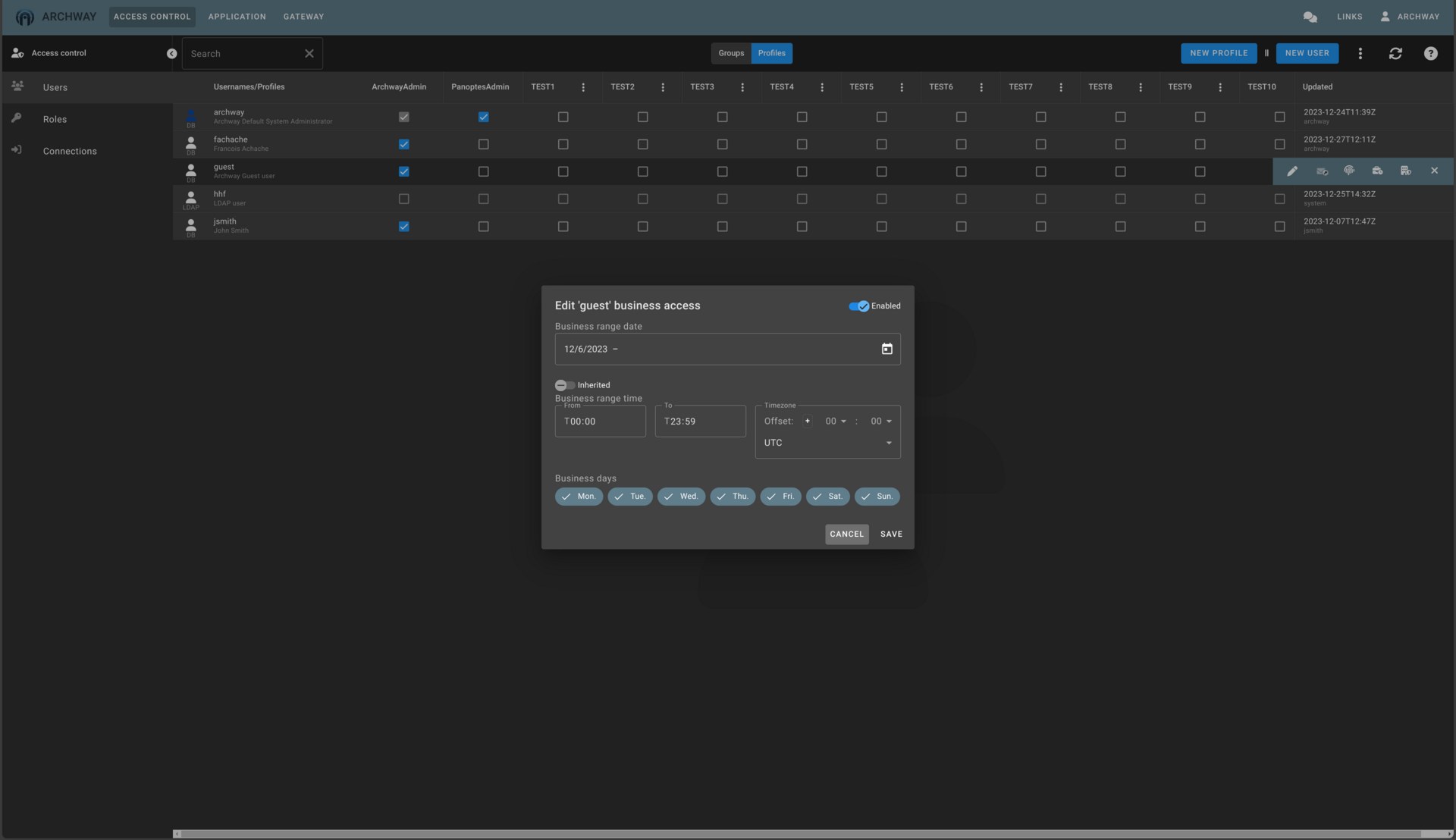Click the New Profile button
1456x840 pixels.
point(1218,53)
